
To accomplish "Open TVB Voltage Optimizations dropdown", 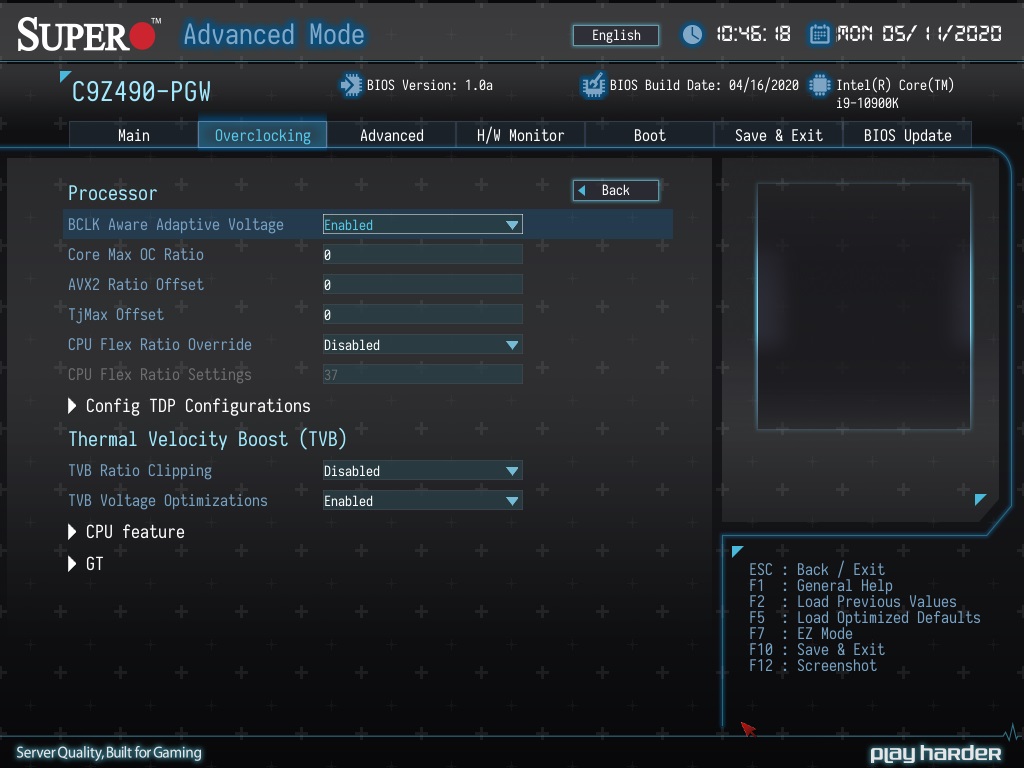I will 422,501.
